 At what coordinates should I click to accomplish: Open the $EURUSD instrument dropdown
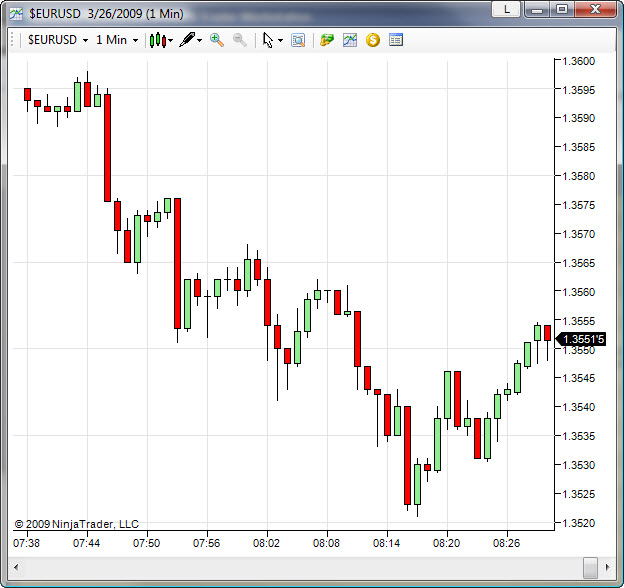point(58,40)
